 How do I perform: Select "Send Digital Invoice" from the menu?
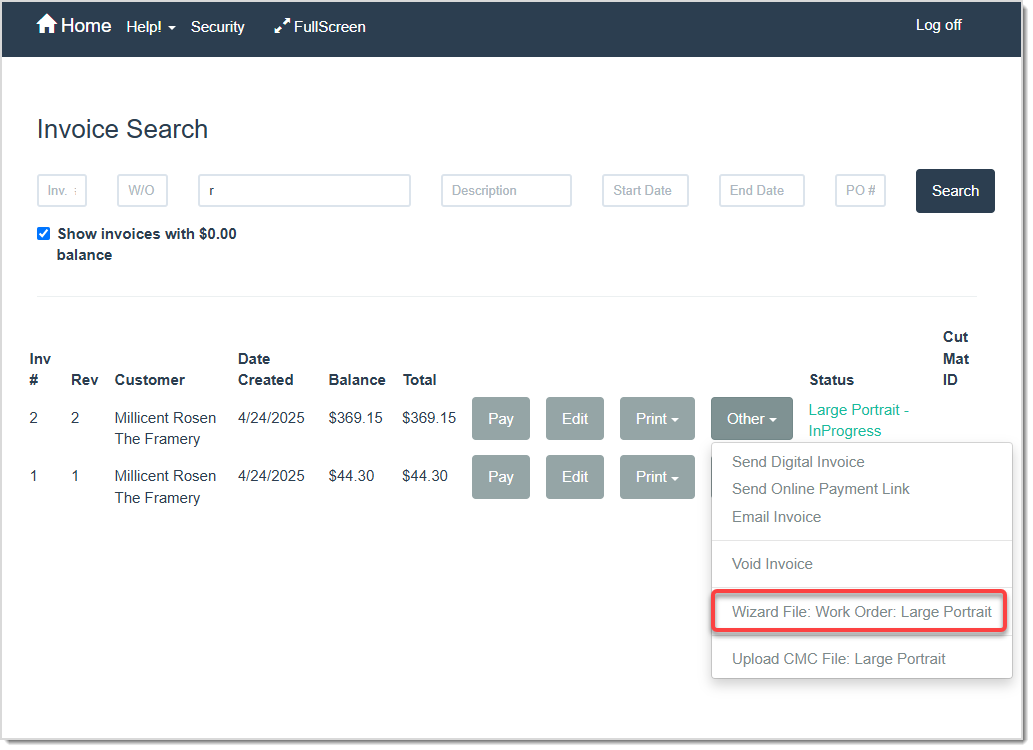point(797,462)
